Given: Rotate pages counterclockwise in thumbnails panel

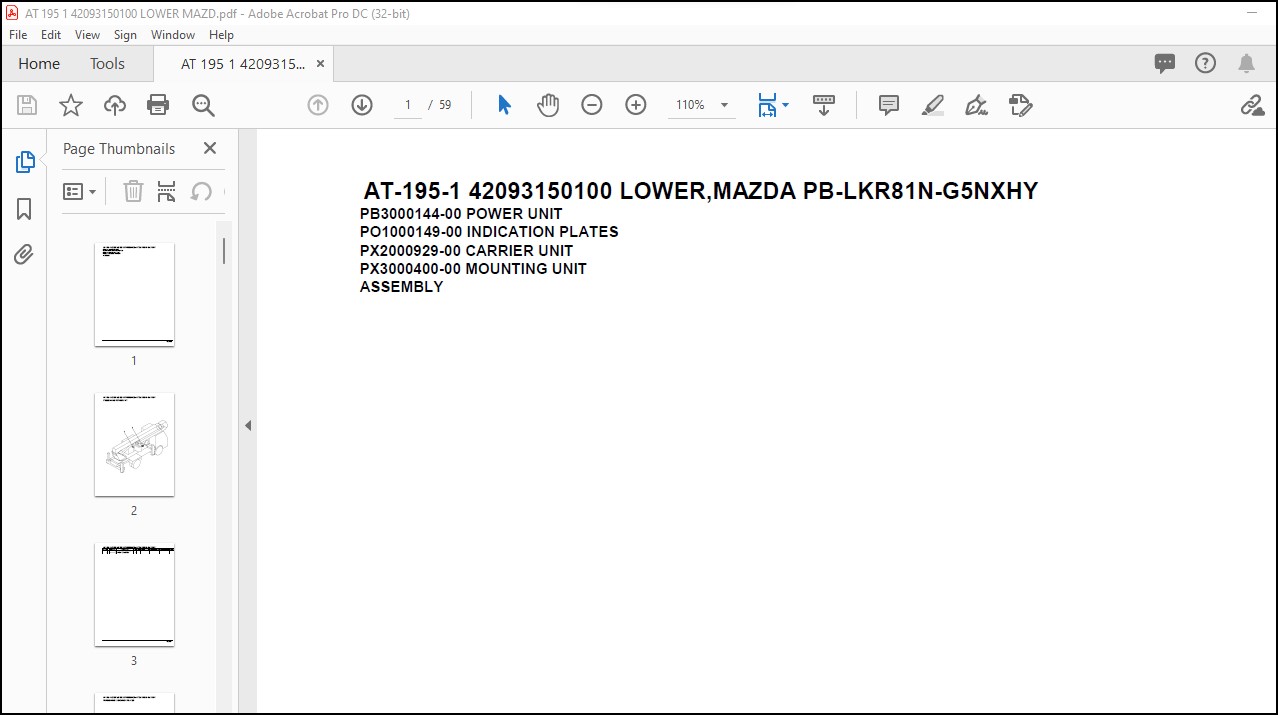Looking at the screenshot, I should 201,191.
